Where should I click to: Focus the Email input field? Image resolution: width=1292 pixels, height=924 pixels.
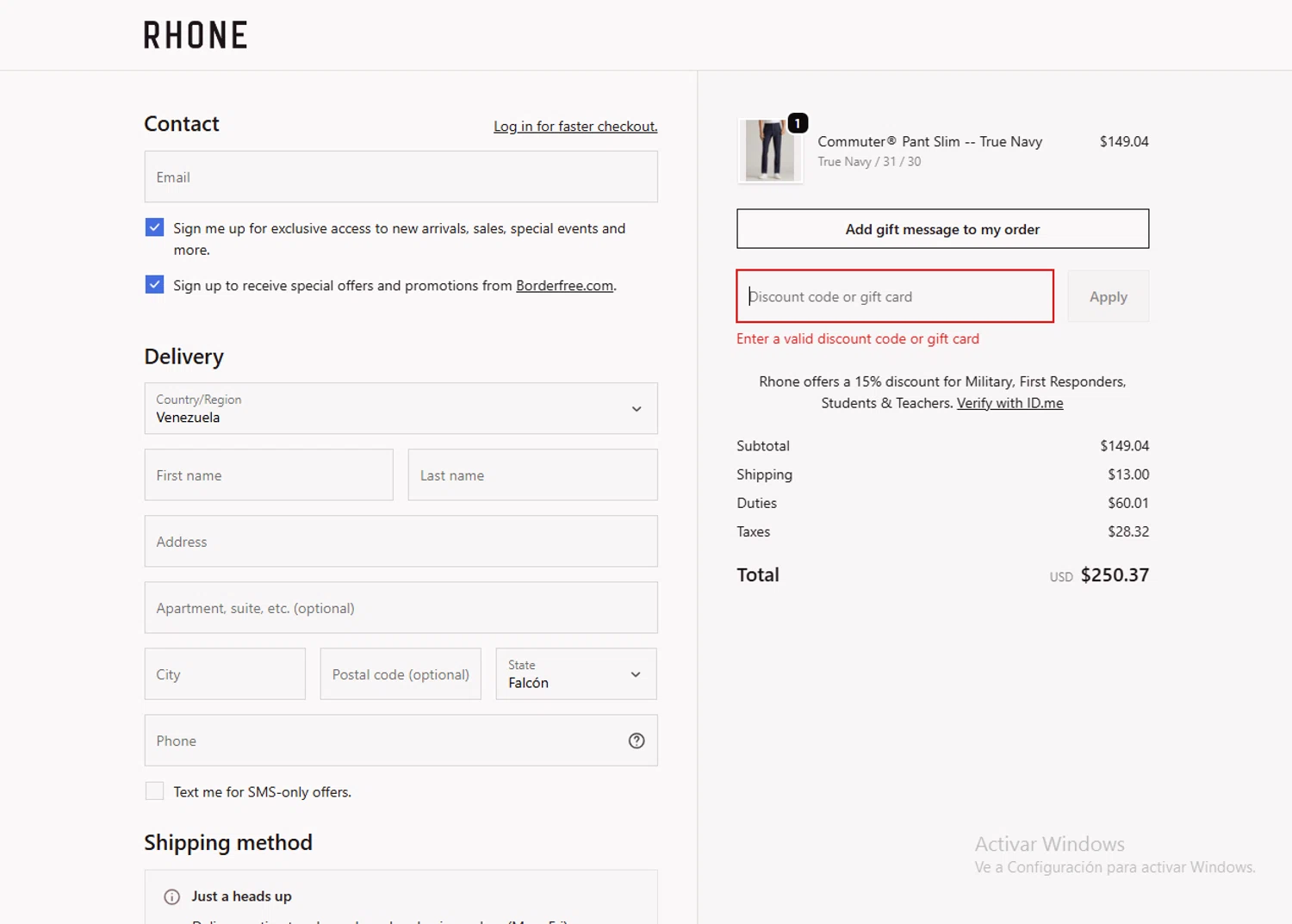tap(401, 177)
